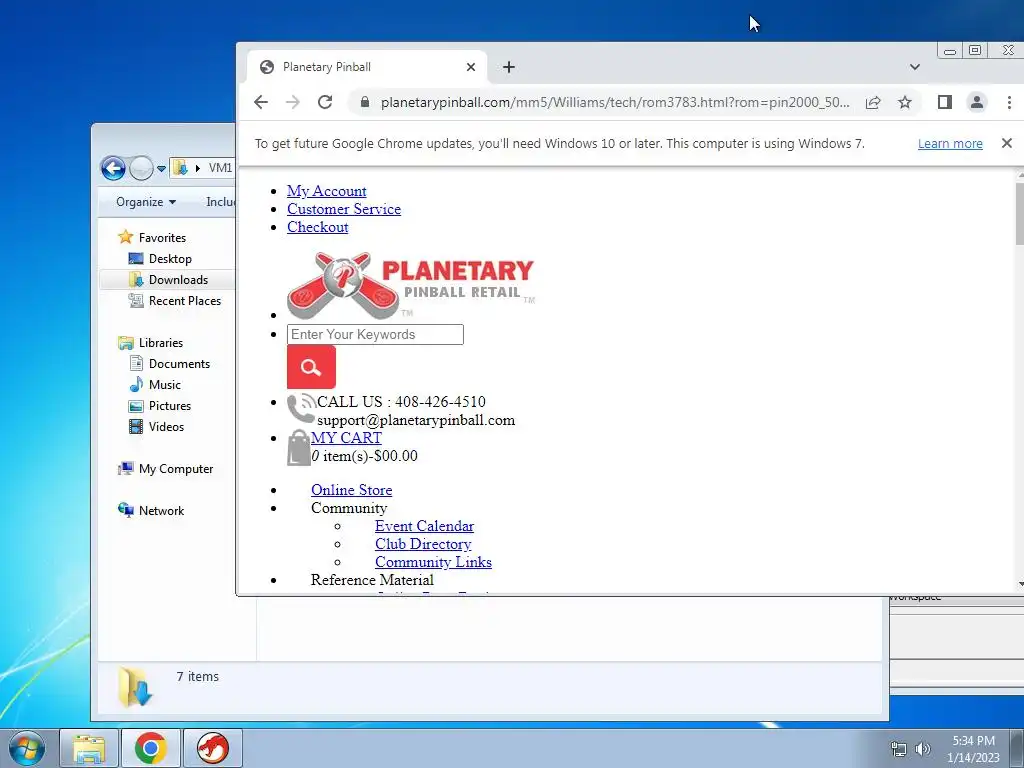
Task: Open Chrome's side panel
Action: coord(944,102)
